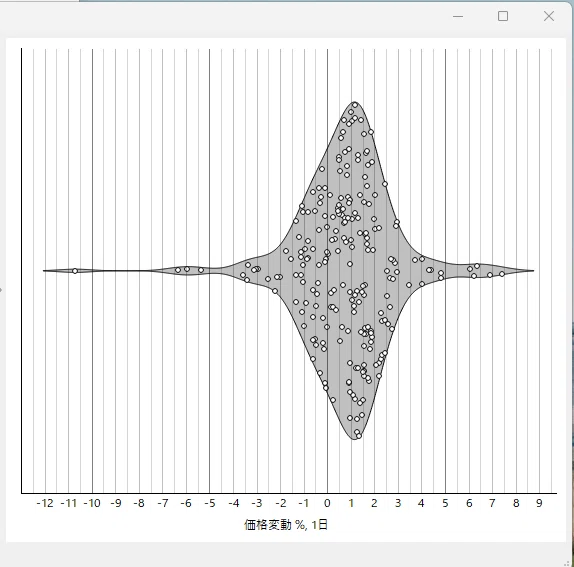Screen dimensions: 574x567
Task: Minimize the violin plot window
Action: tap(458, 16)
